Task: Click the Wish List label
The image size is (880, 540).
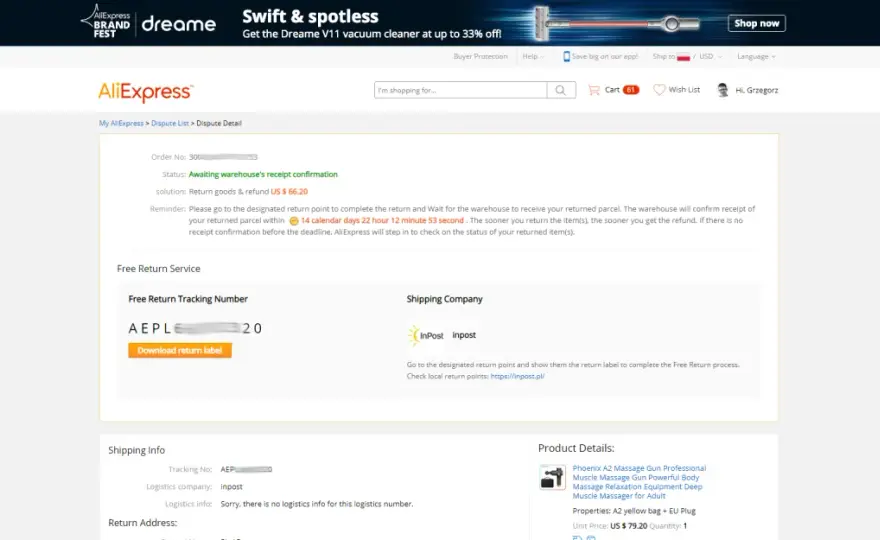Action: tap(684, 90)
